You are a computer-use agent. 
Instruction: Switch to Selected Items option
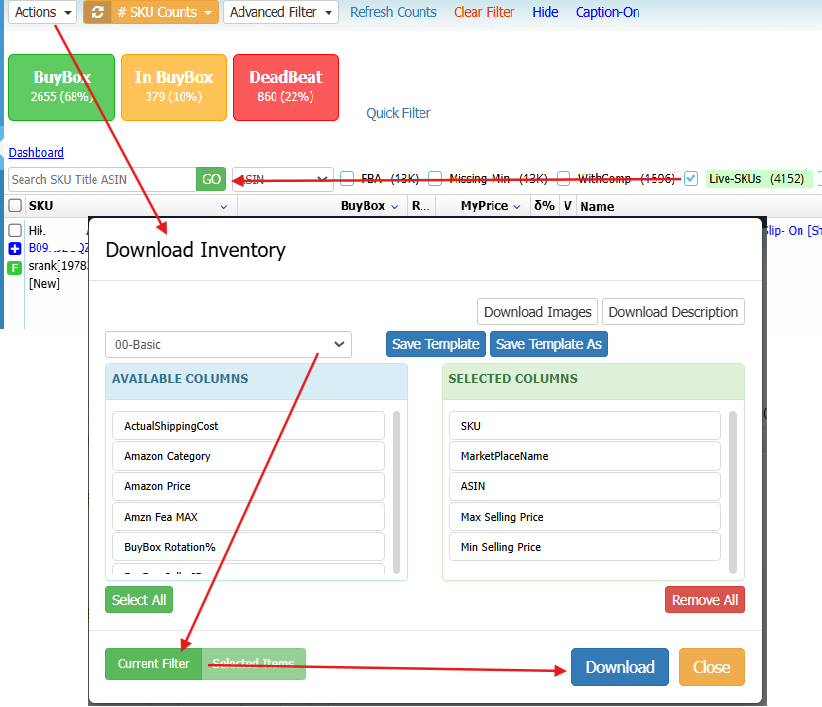point(253,664)
